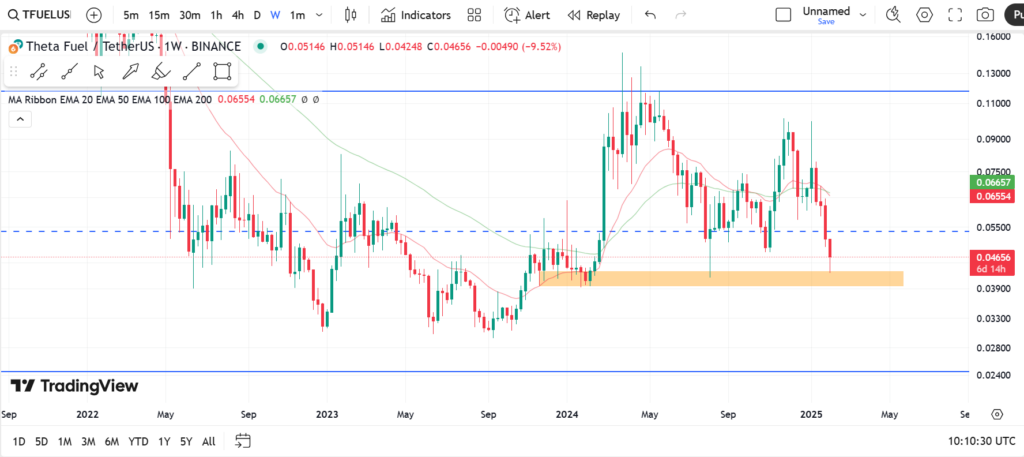Create a new Alert
Viewport: 1024px width, 457px height.
click(x=527, y=15)
